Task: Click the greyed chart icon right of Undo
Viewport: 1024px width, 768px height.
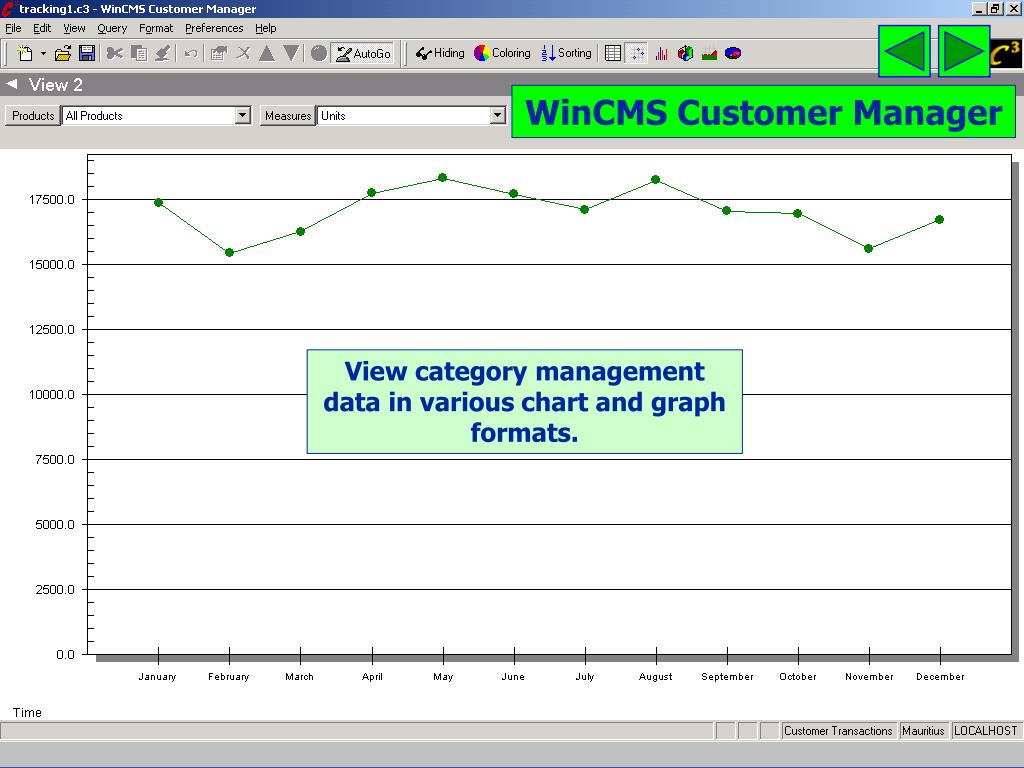Action: [x=218, y=54]
